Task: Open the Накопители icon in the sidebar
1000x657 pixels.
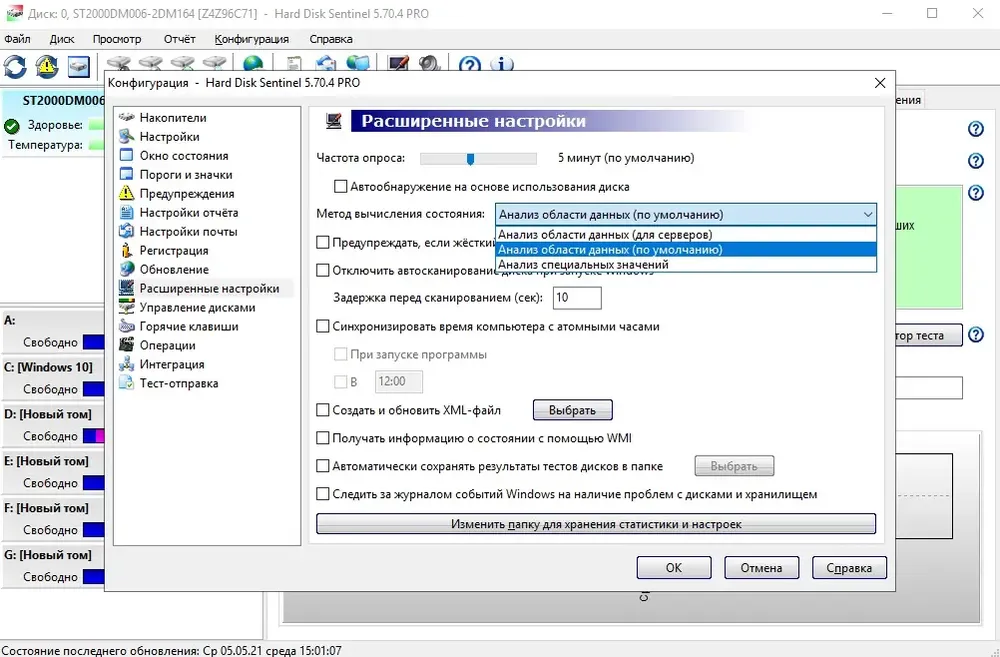Action: pyautogui.click(x=127, y=117)
